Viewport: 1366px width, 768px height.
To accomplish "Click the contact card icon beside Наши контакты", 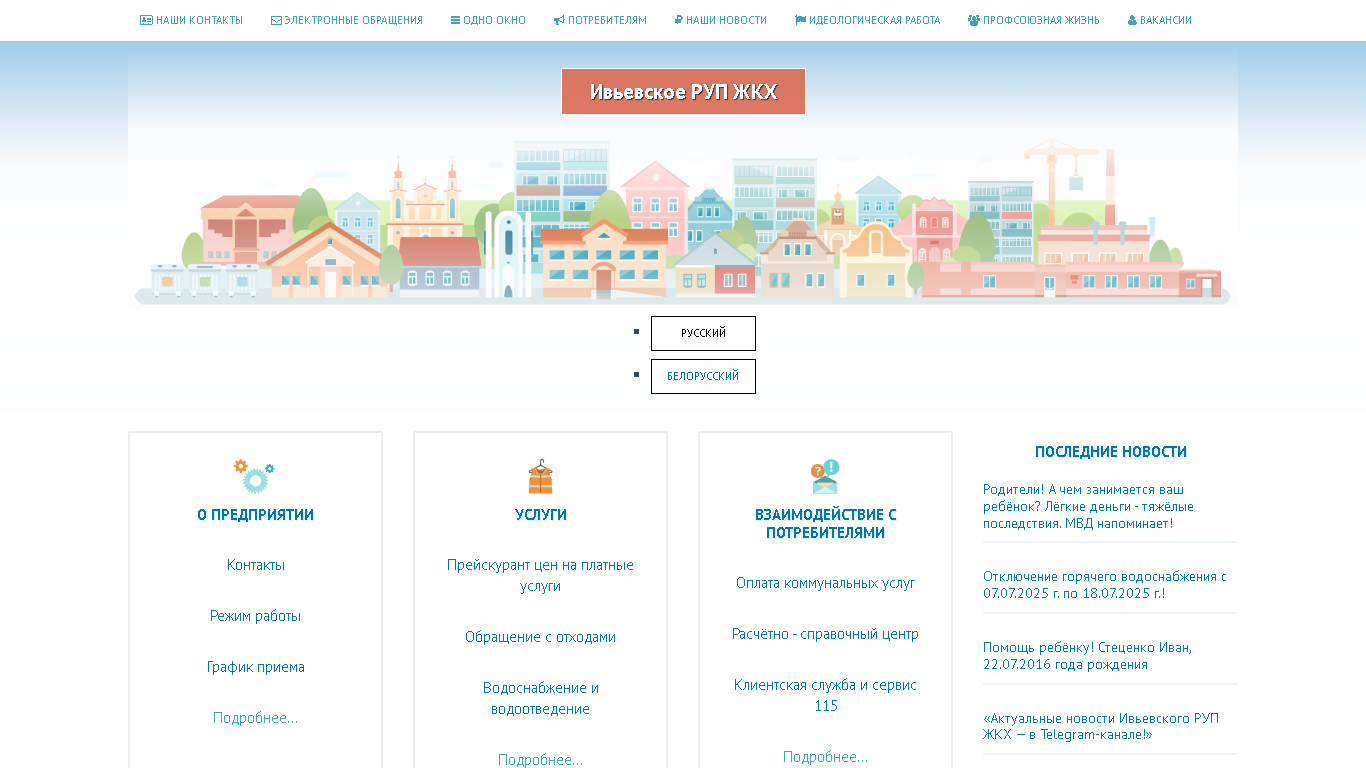I will click(146, 20).
